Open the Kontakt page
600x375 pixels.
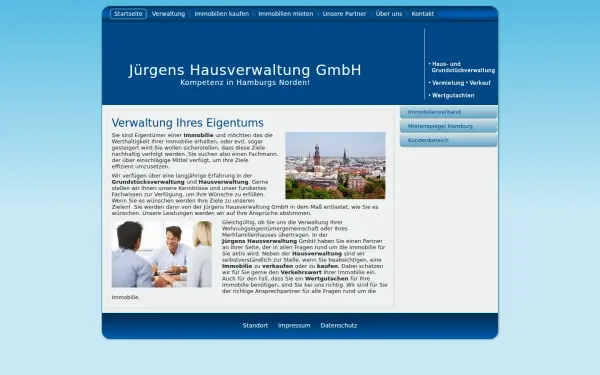click(x=423, y=14)
